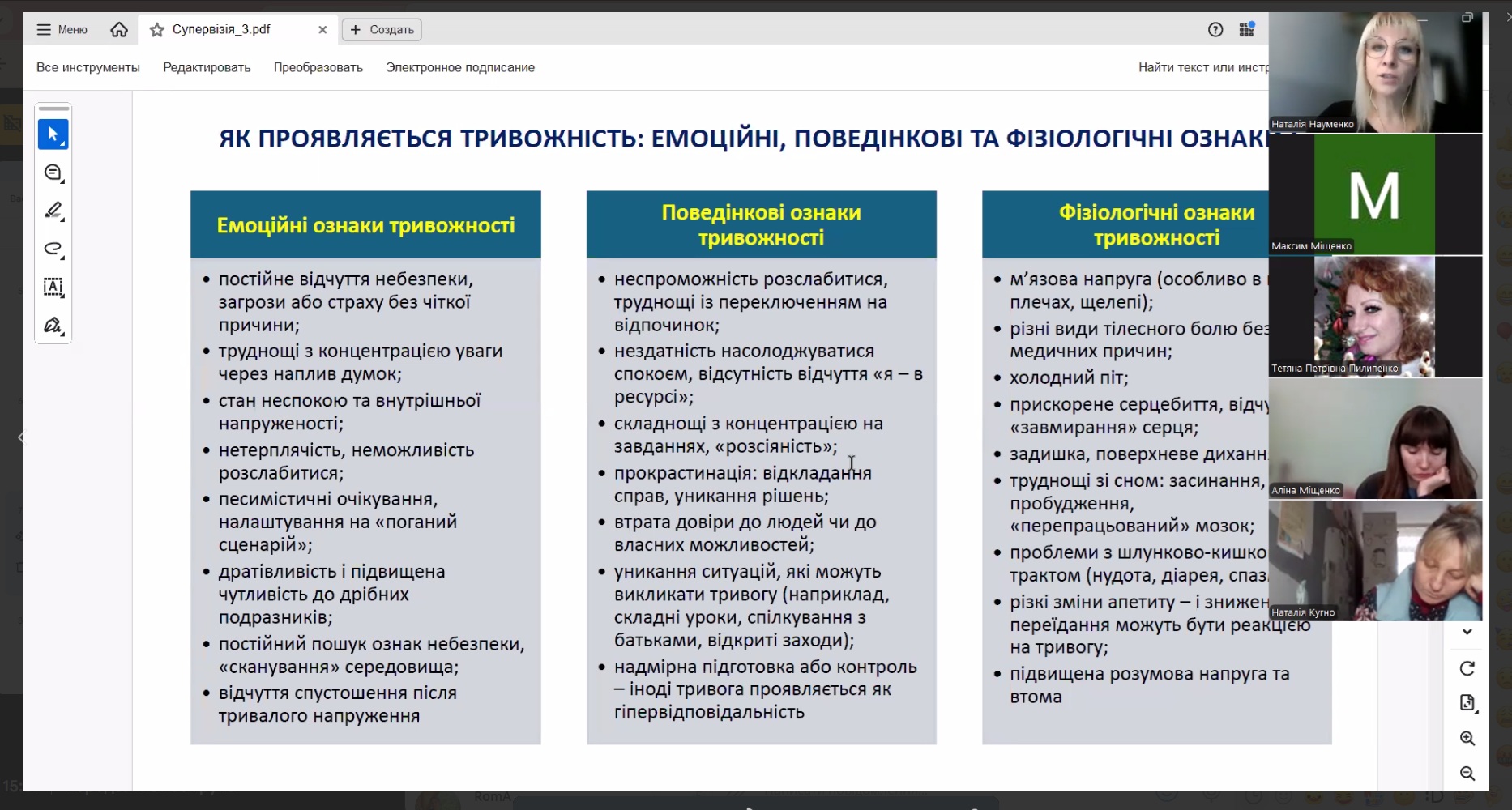Open the Меню hamburger menu

tap(62, 30)
